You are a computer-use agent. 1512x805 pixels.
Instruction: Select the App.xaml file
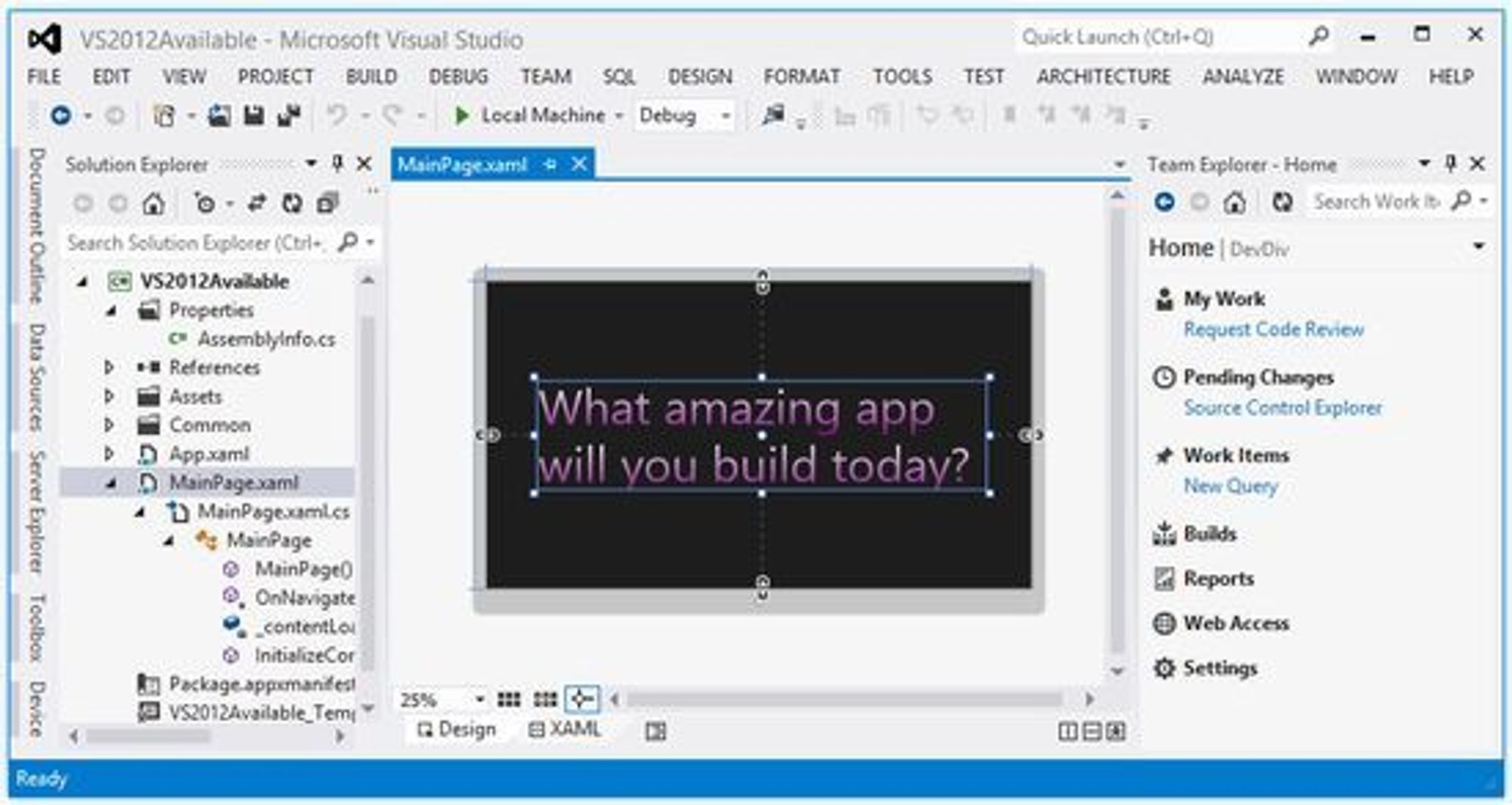[209, 454]
